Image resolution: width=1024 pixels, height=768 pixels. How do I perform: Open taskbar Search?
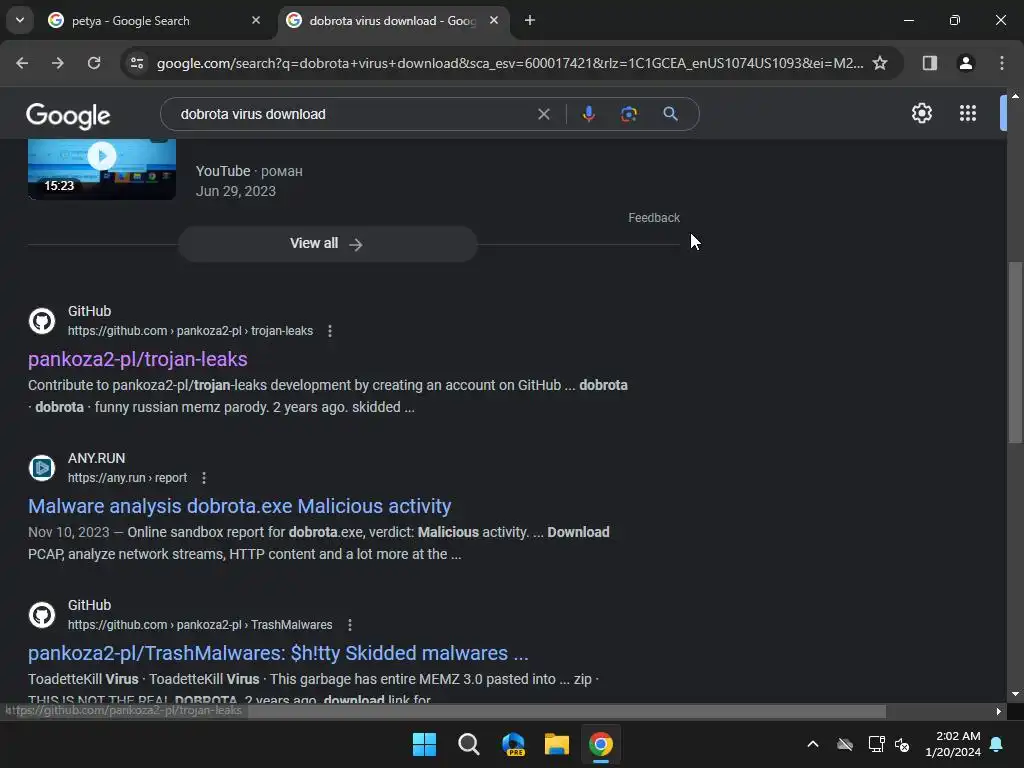(x=468, y=744)
